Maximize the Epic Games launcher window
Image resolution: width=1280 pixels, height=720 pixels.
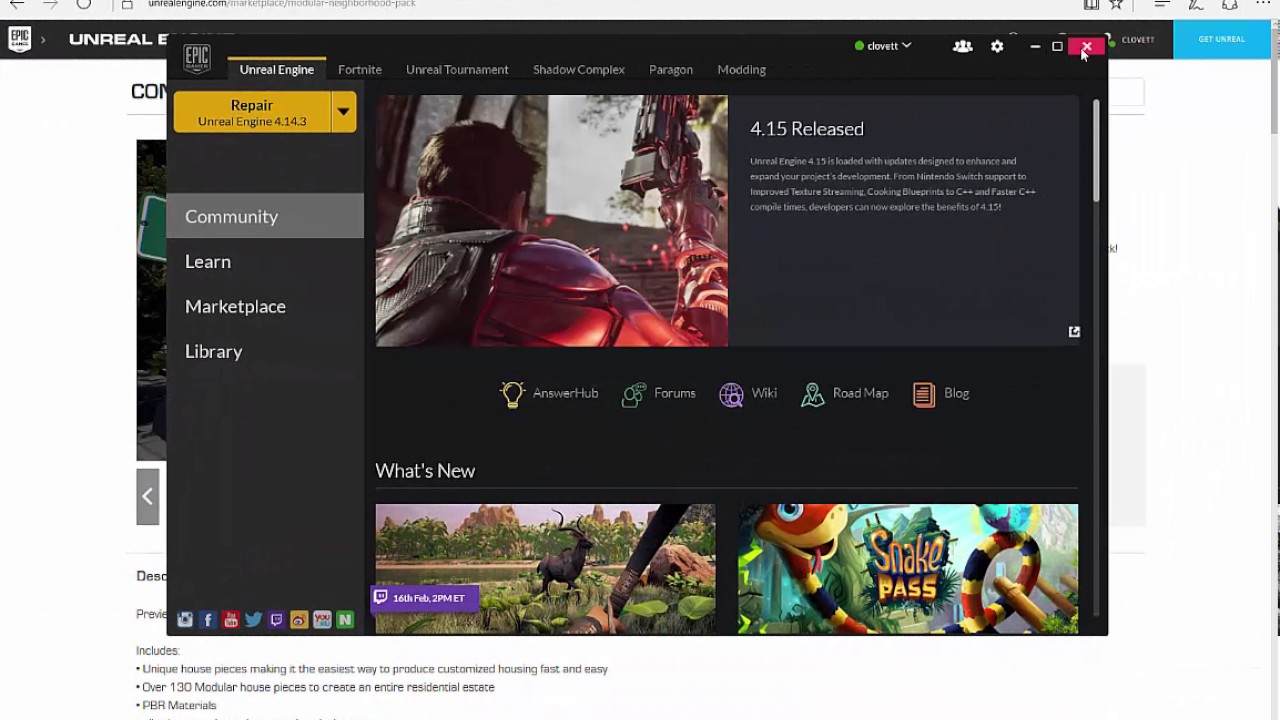point(1057,46)
